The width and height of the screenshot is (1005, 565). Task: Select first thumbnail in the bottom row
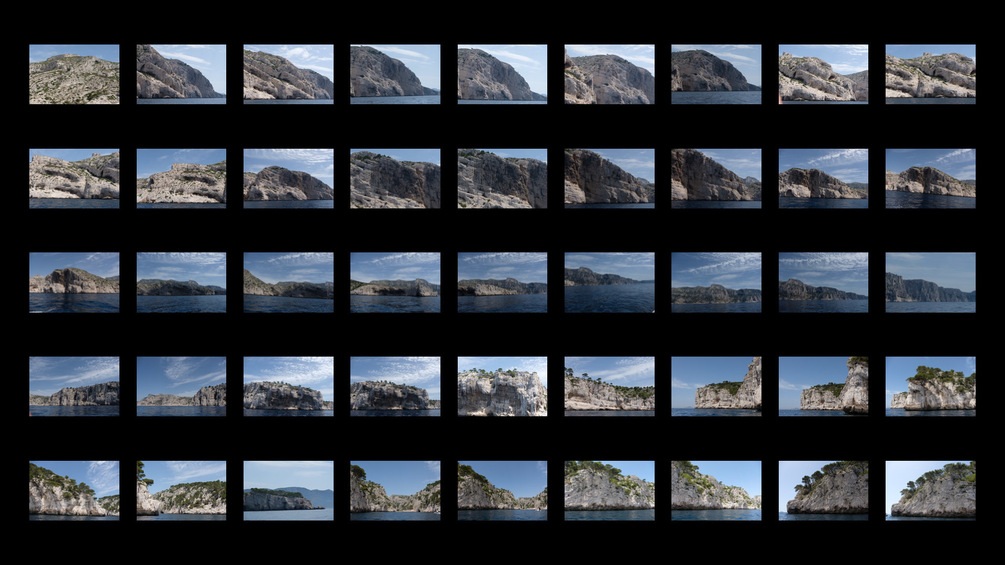[x=74, y=491]
